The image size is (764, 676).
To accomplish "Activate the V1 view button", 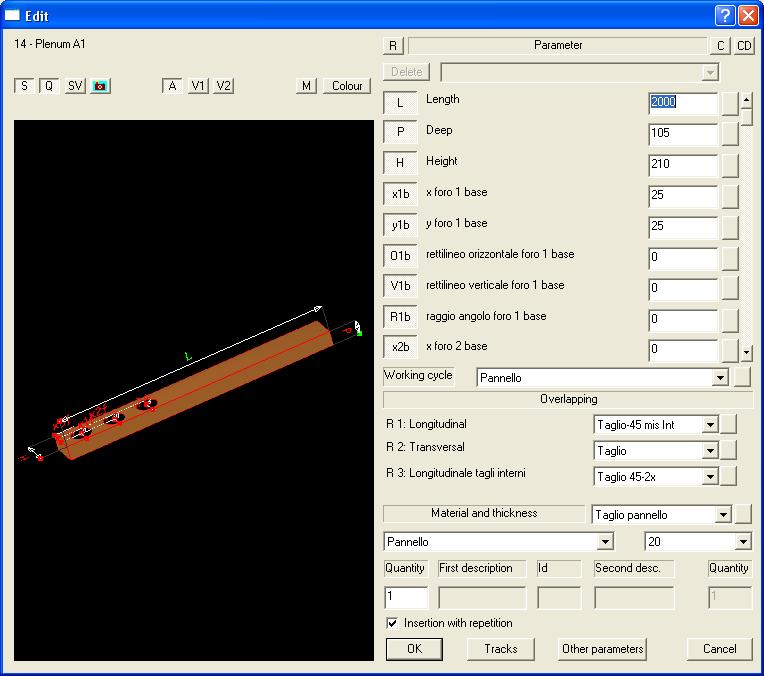I will [199, 86].
